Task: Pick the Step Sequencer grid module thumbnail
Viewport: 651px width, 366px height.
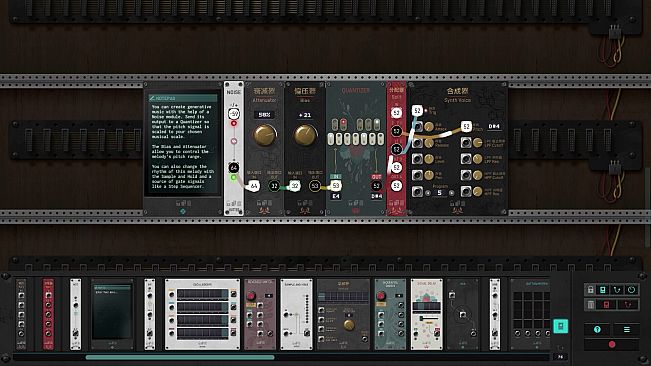Action: click(x=531, y=315)
